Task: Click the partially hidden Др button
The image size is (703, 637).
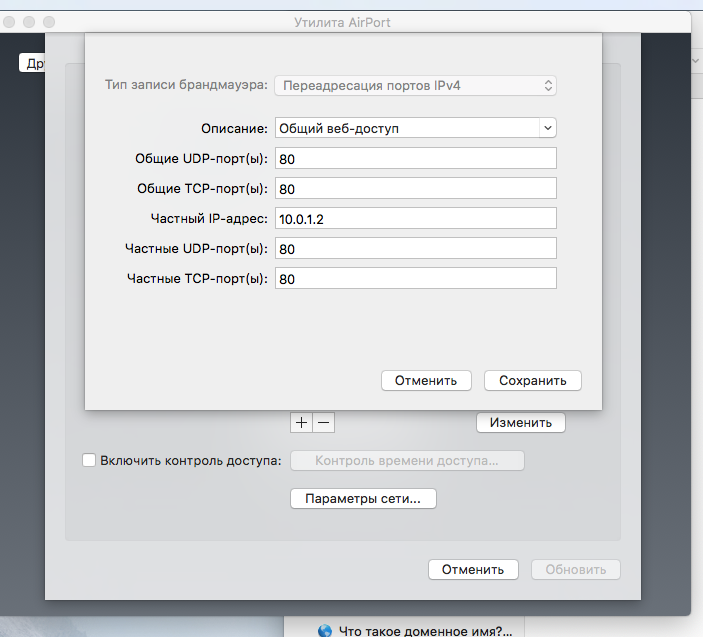Action: click(32, 63)
